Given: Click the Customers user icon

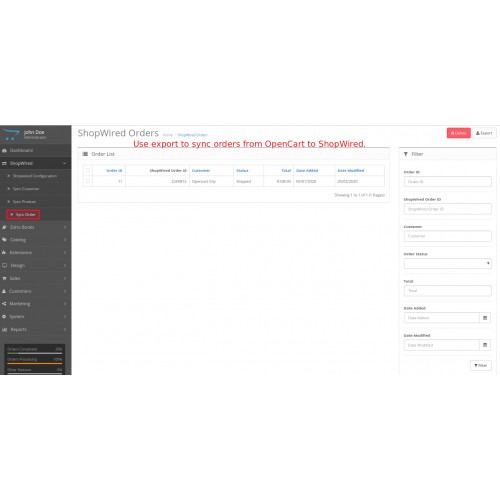Looking at the screenshot, I should 4,291.
